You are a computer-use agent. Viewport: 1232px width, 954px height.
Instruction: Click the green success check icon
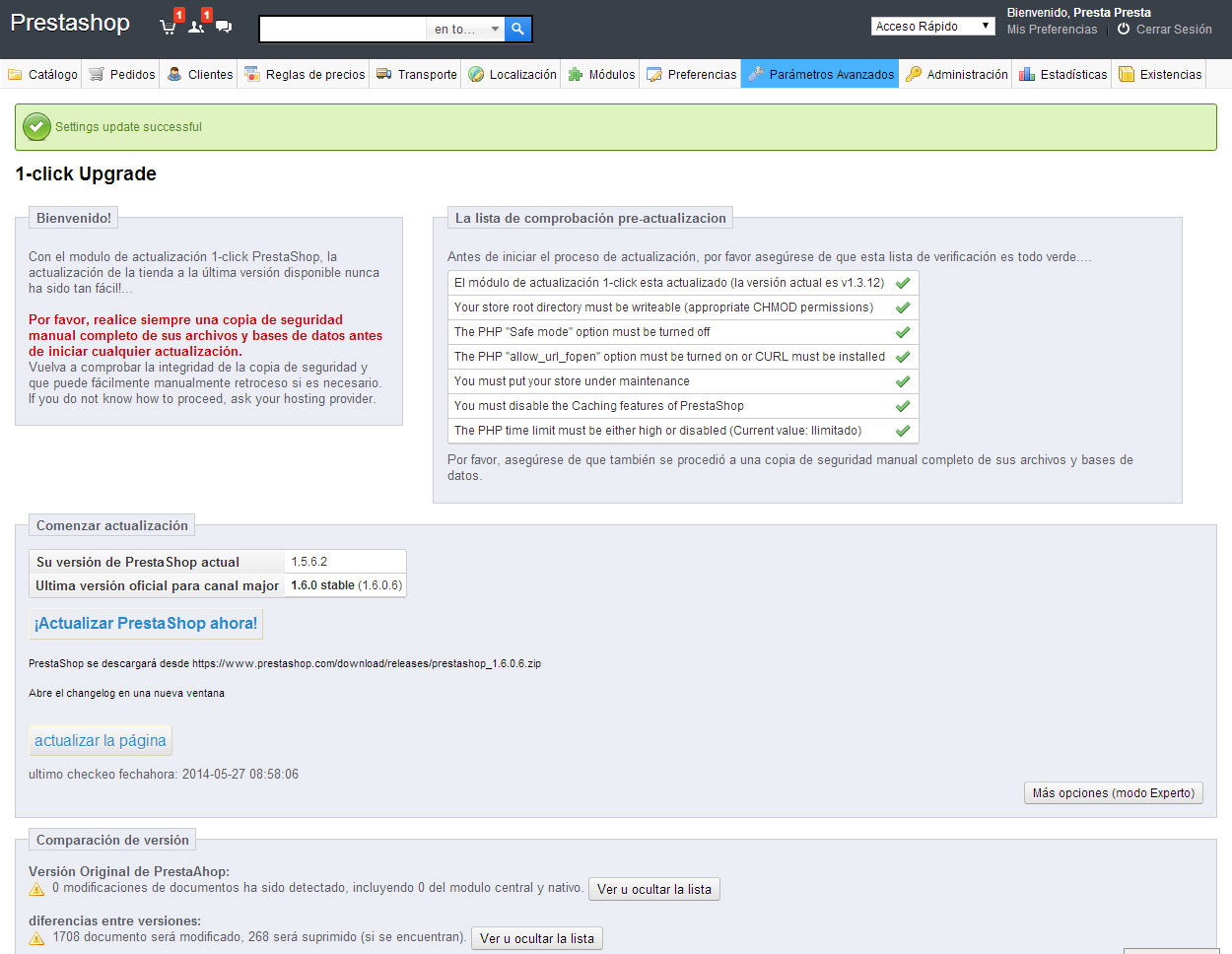[x=36, y=126]
